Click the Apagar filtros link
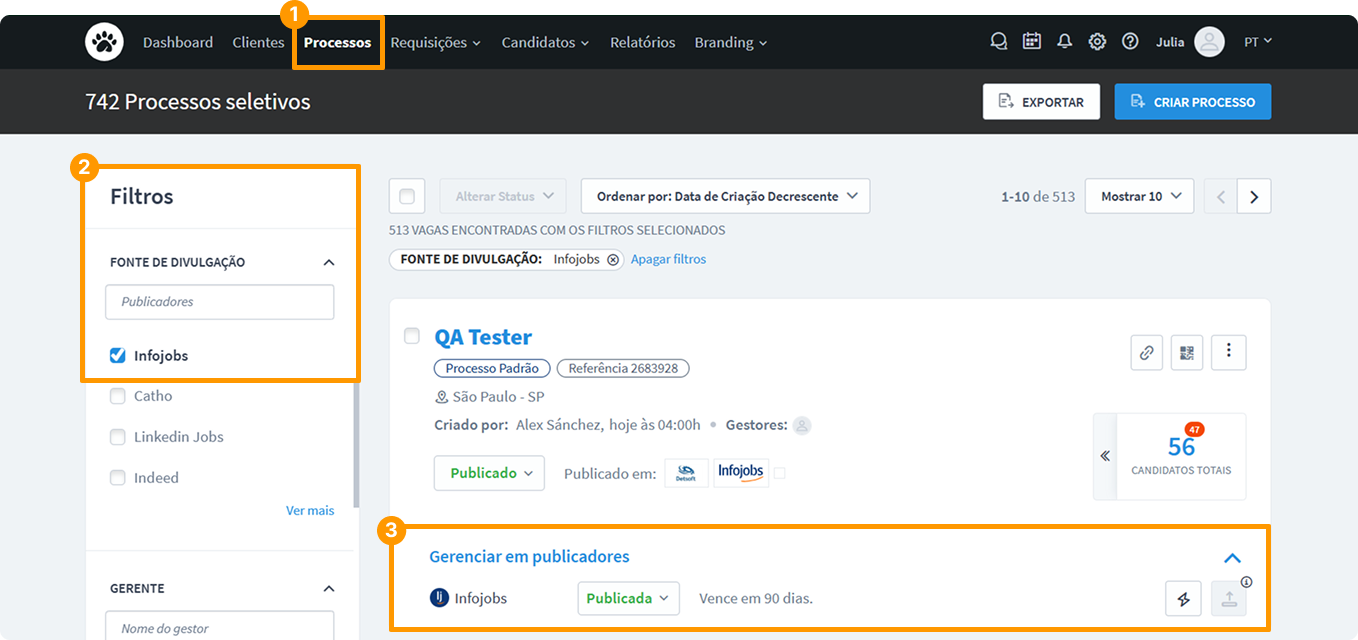The image size is (1358, 640). click(668, 259)
